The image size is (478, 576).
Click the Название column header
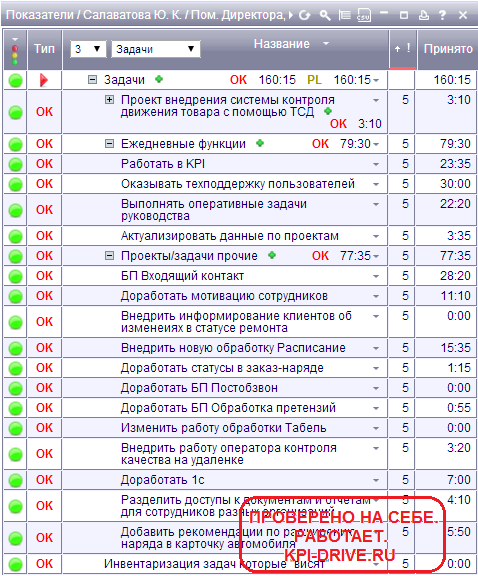pyautogui.click(x=281, y=44)
